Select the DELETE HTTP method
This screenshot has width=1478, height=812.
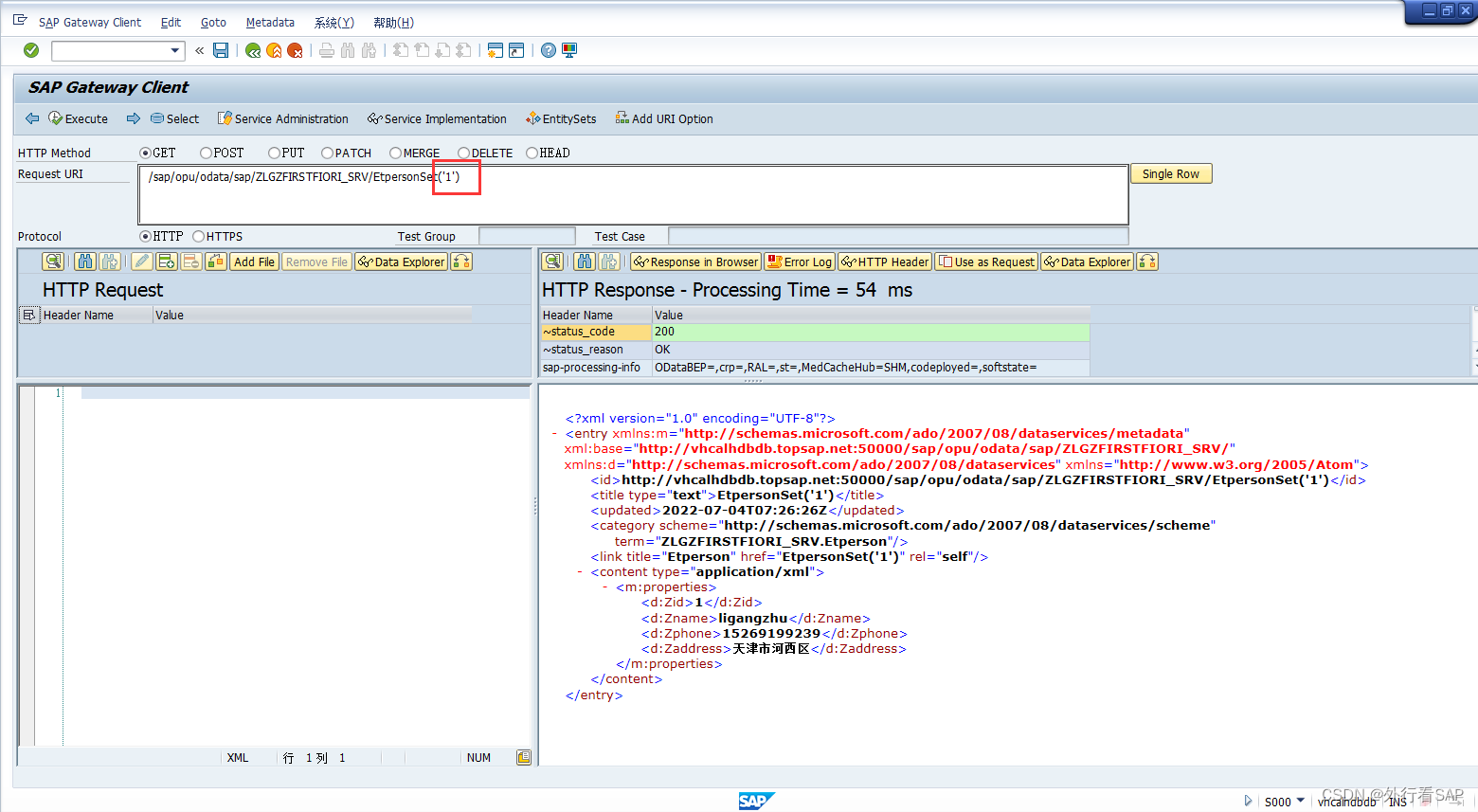tap(463, 153)
